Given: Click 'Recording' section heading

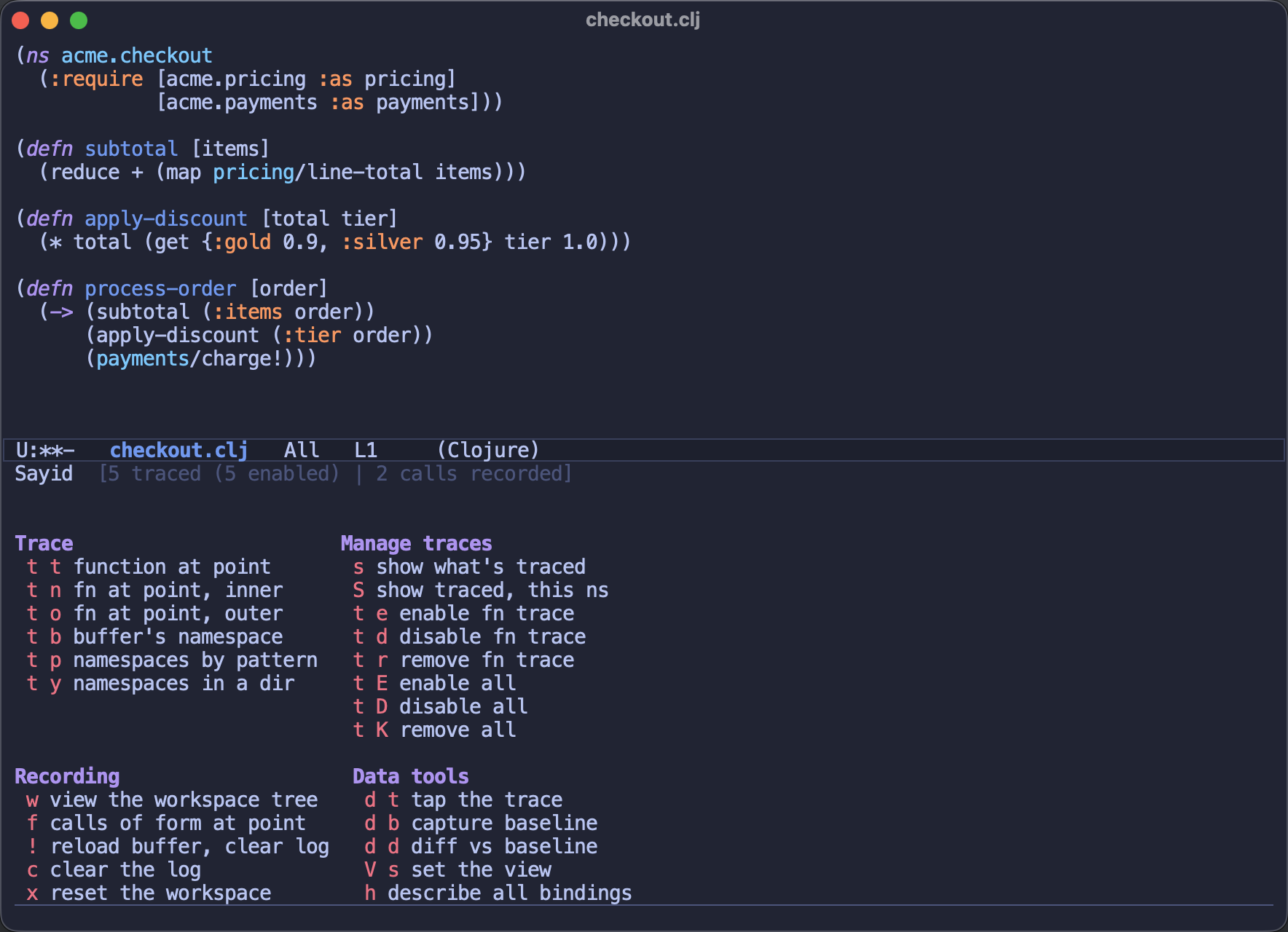Looking at the screenshot, I should click(67, 776).
